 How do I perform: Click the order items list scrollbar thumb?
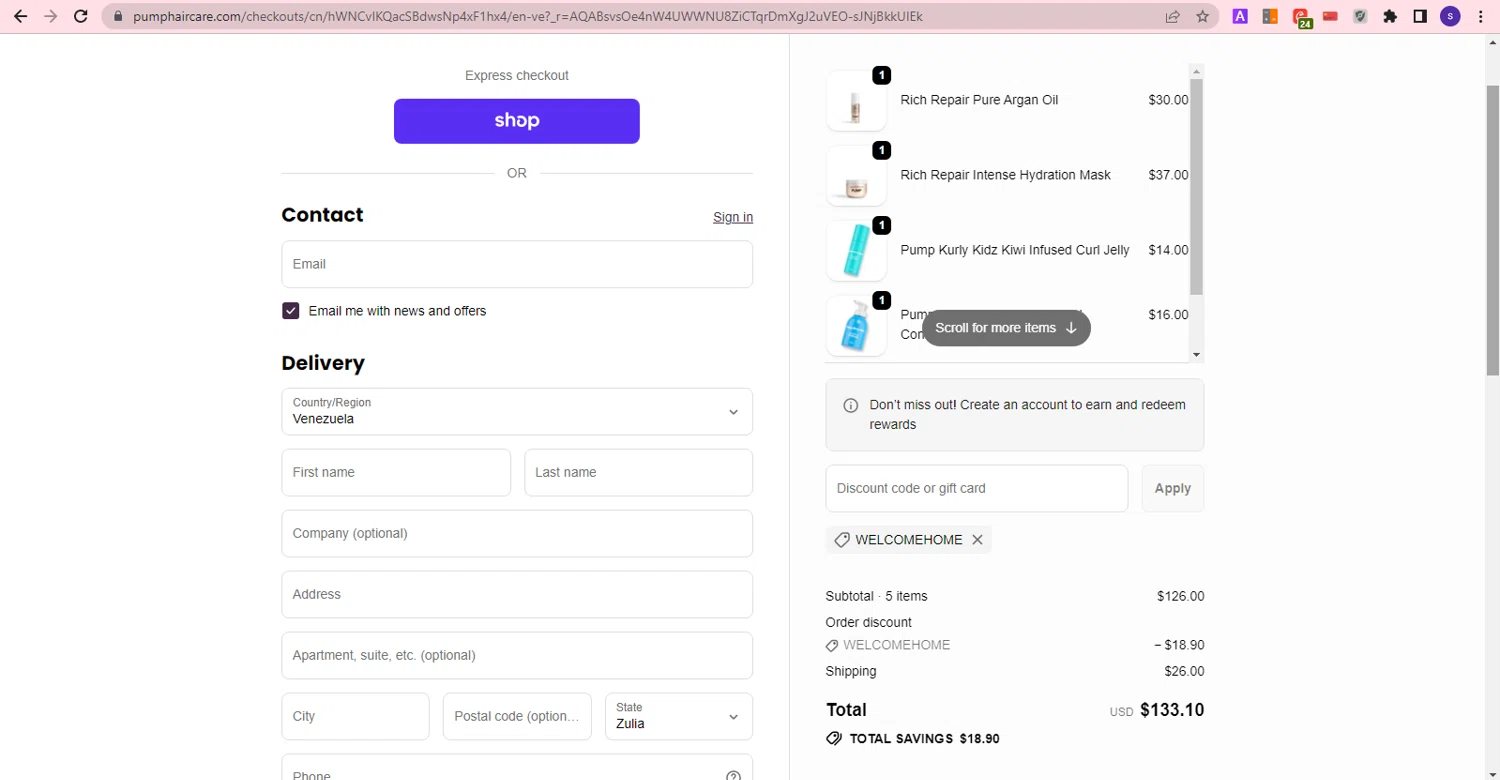(1196, 187)
